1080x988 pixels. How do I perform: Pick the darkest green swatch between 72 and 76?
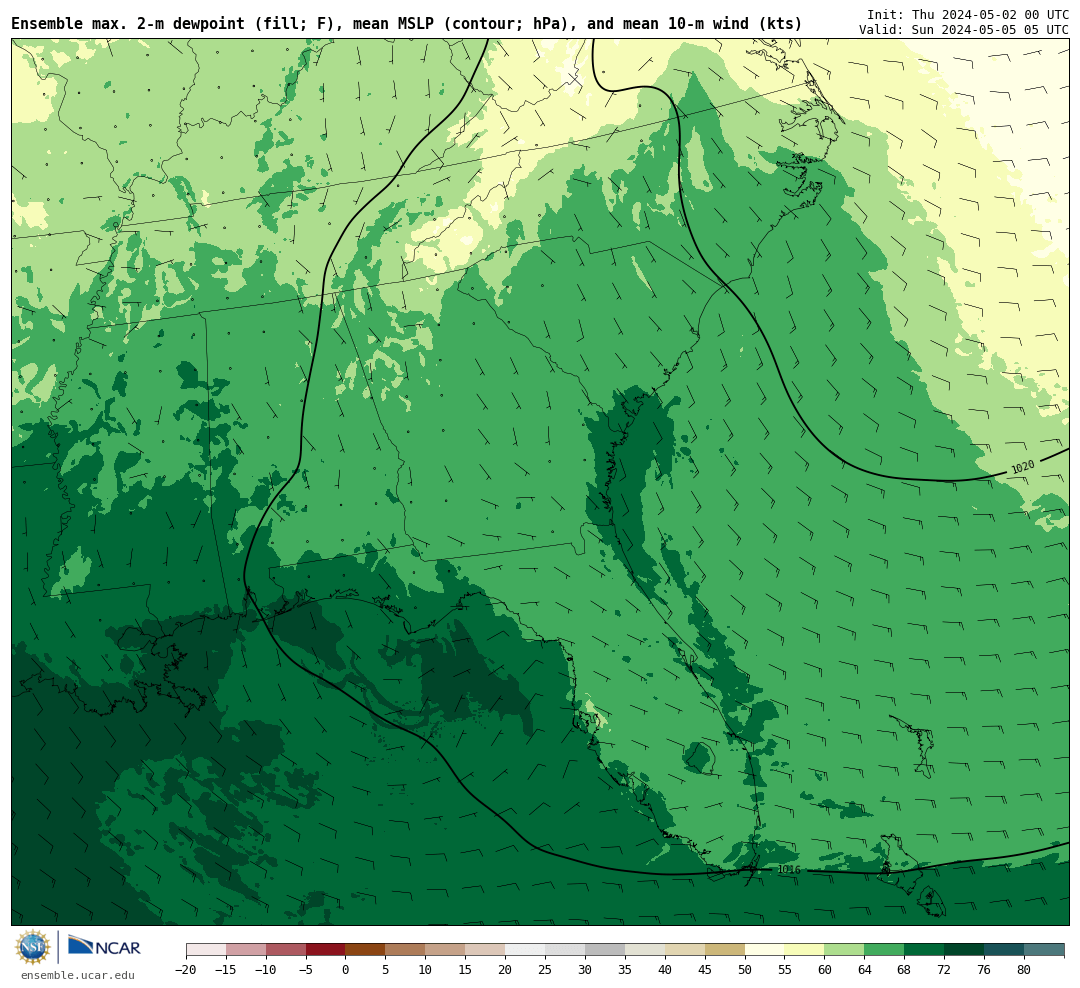tap(964, 949)
